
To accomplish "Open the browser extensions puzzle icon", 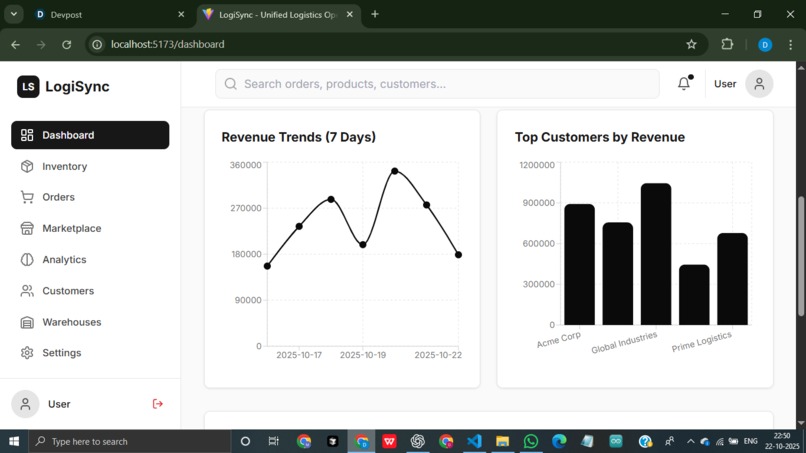I will click(x=727, y=44).
